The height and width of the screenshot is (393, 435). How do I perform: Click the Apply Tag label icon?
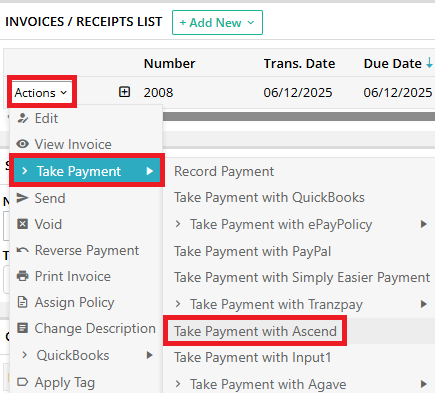(x=23, y=382)
